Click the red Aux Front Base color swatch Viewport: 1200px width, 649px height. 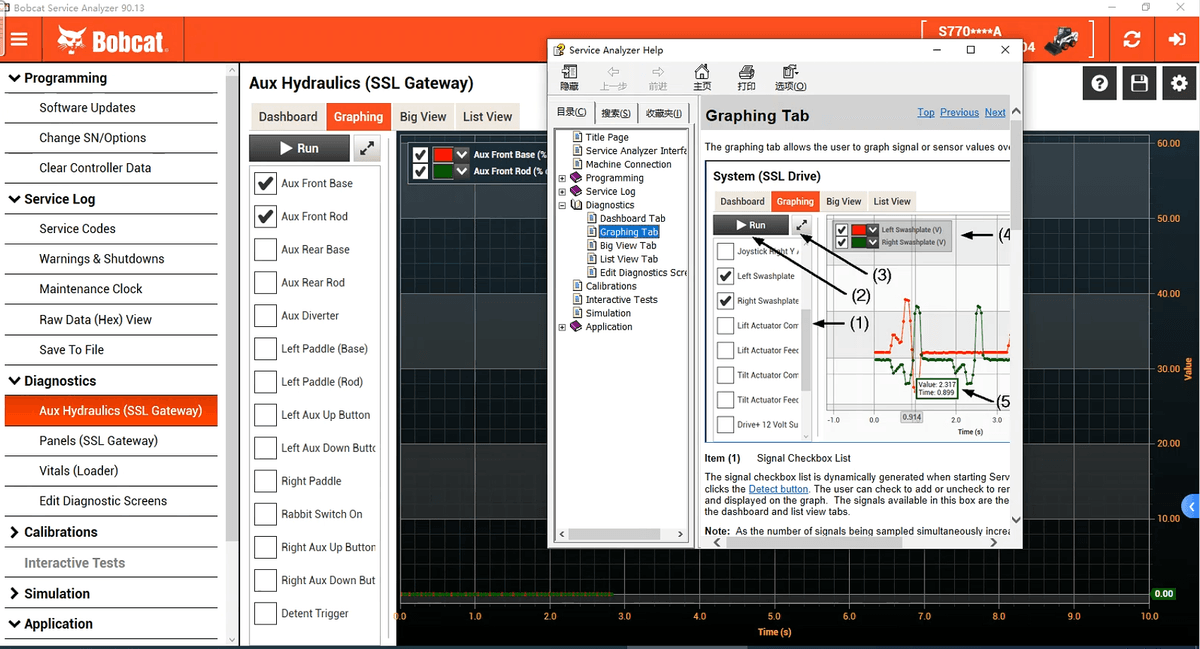442,155
